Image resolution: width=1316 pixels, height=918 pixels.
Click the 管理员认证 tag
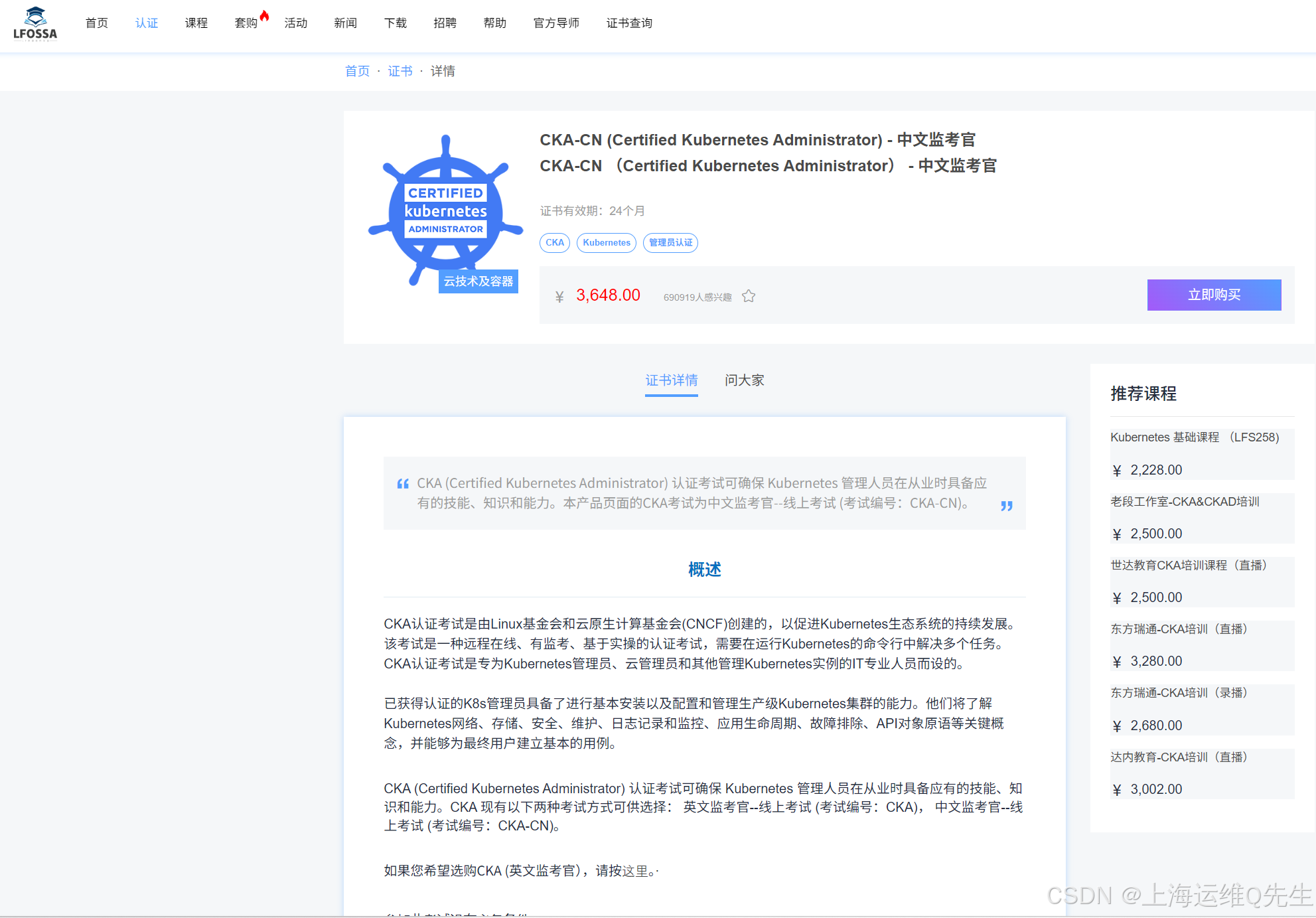[670, 243]
